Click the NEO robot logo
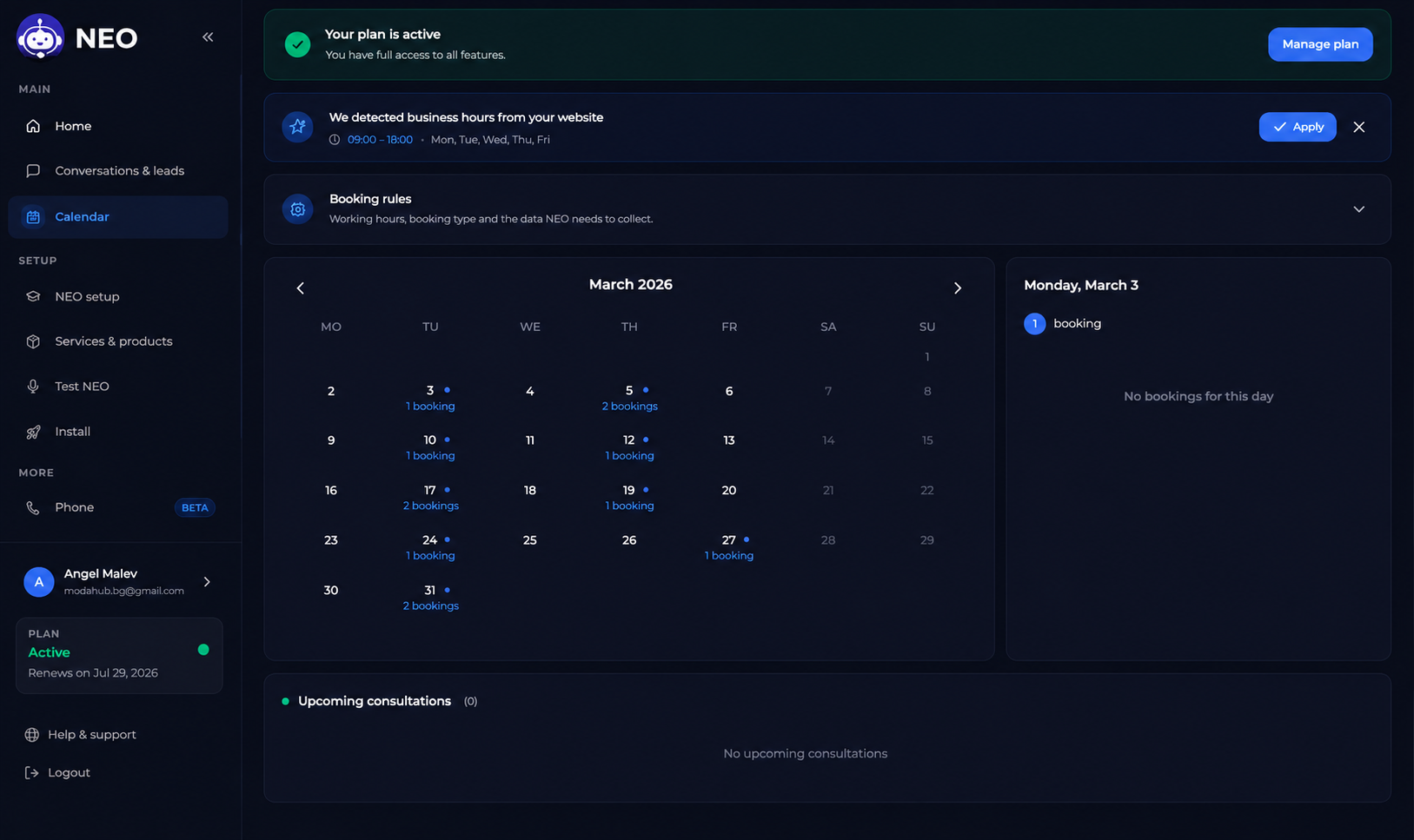This screenshot has height=840, width=1414. coord(40,37)
